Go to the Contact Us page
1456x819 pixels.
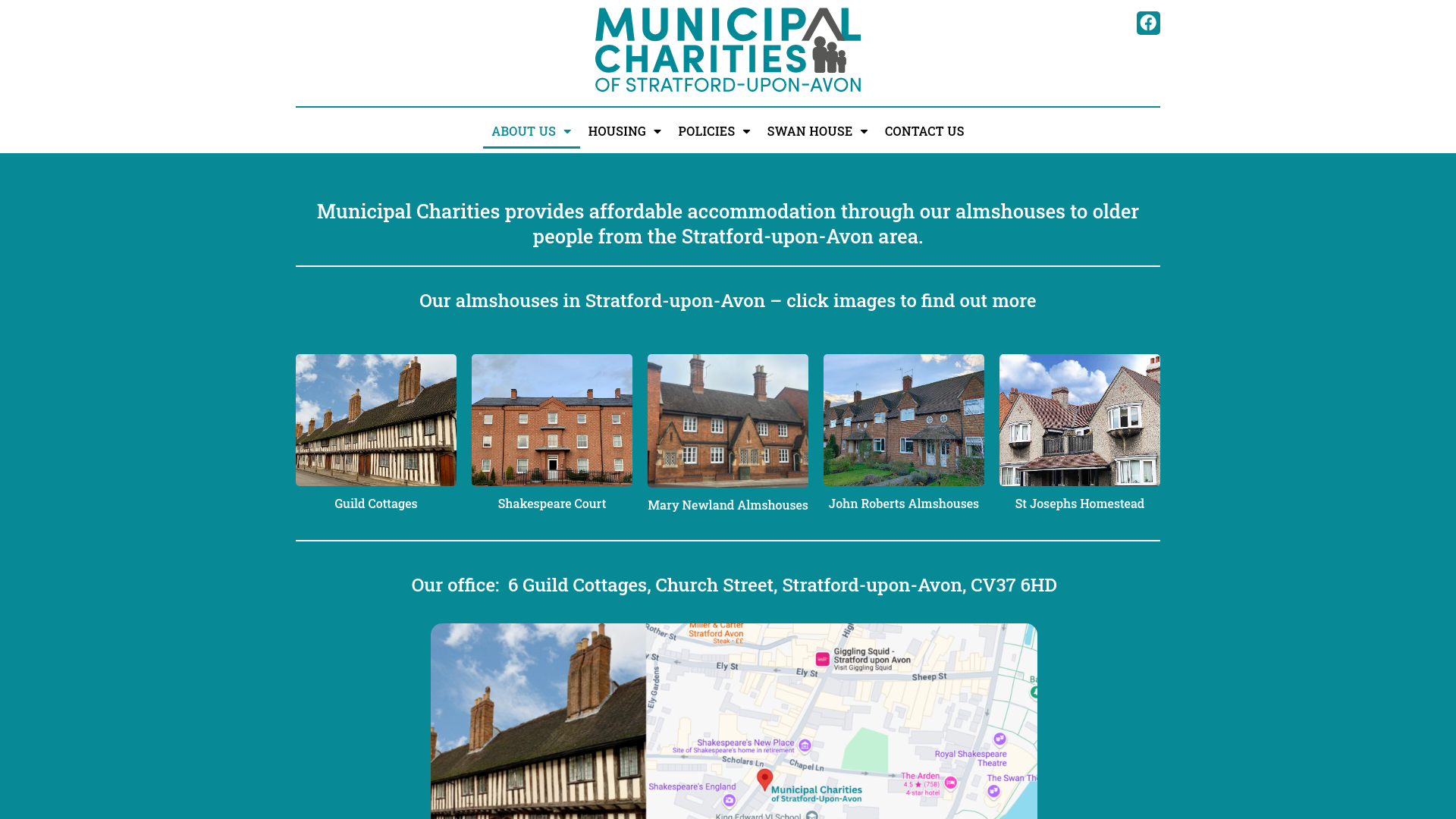924,131
